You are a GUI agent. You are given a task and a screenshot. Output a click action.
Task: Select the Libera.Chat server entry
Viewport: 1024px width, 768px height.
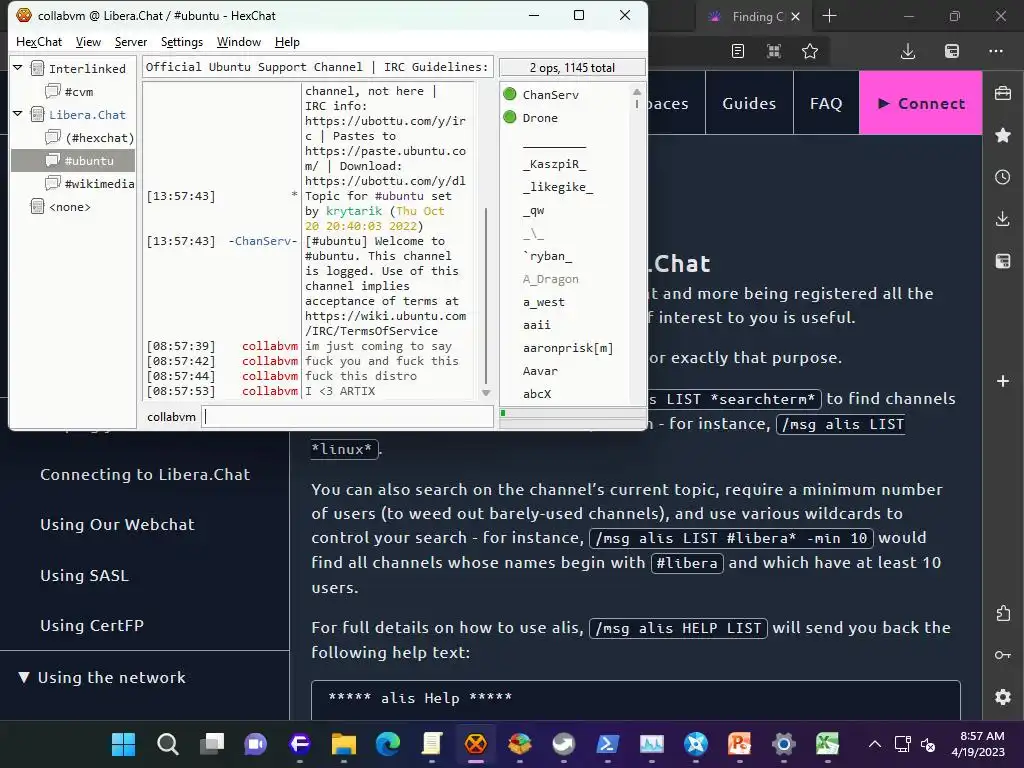(x=87, y=115)
